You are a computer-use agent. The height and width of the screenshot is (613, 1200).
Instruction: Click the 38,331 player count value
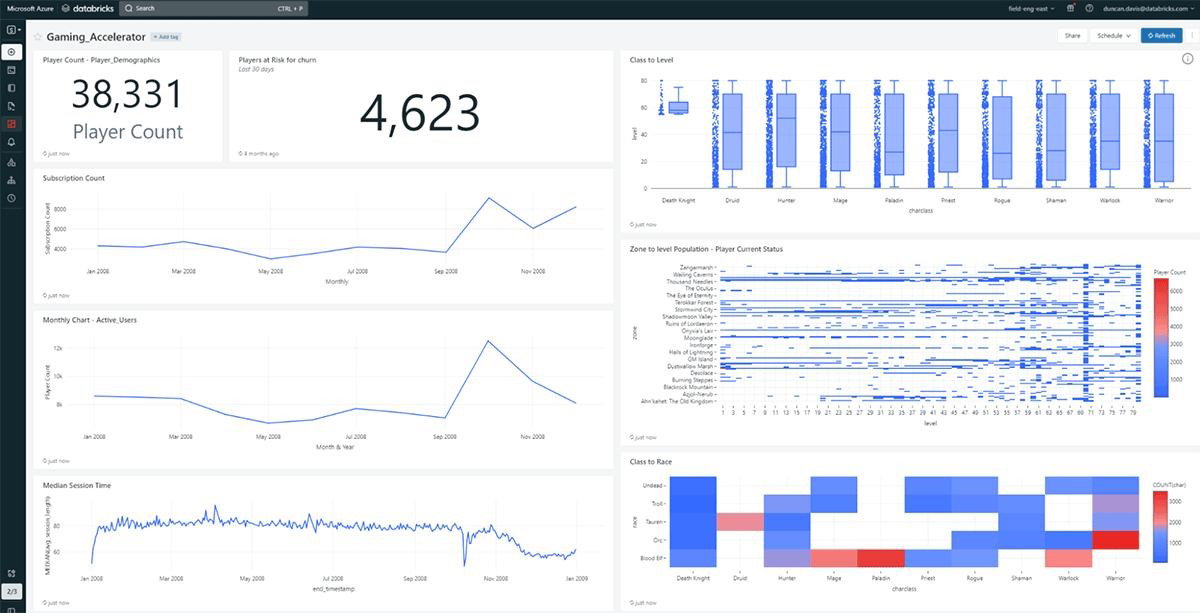(x=127, y=95)
